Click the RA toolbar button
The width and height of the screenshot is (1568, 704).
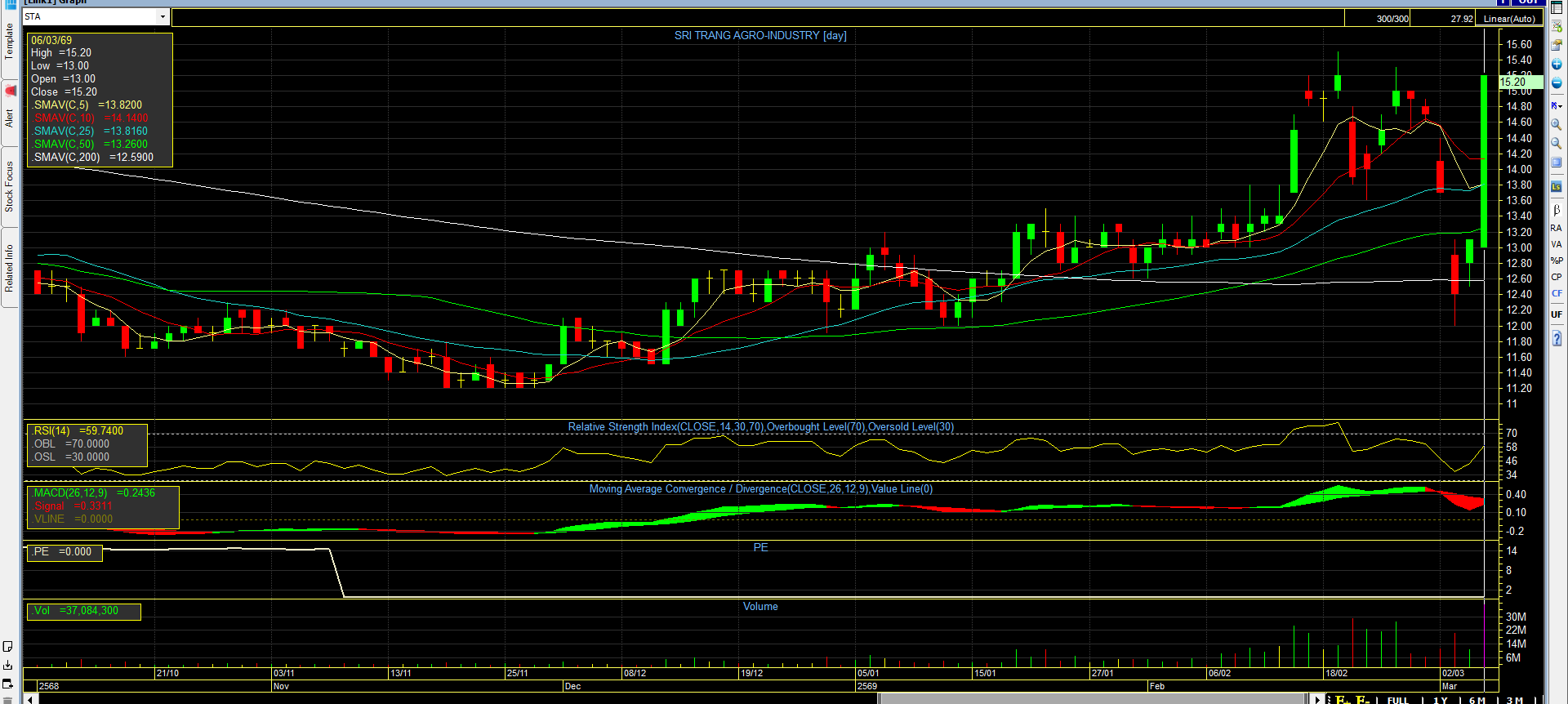pyautogui.click(x=1557, y=228)
